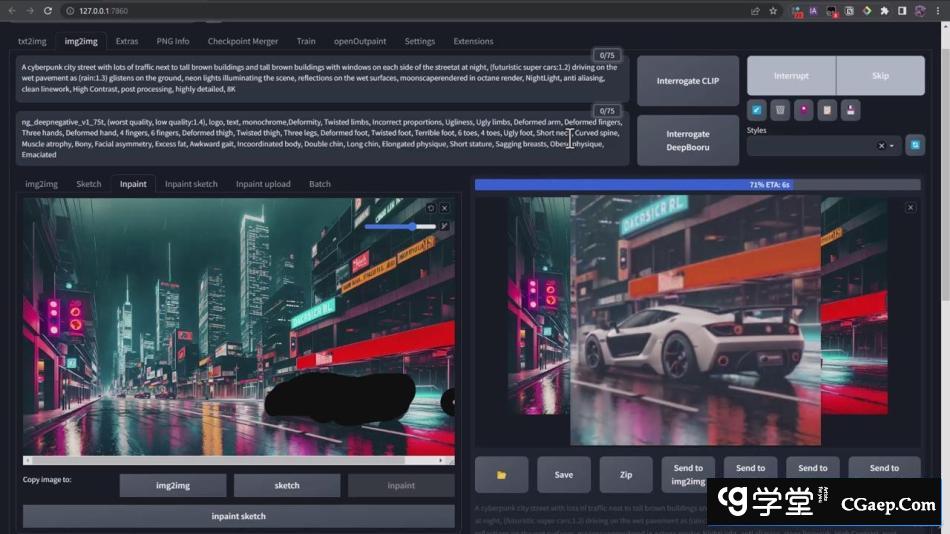The image size is (950, 534).
Task: Bookmark this page with the star icon
Action: coord(773,11)
